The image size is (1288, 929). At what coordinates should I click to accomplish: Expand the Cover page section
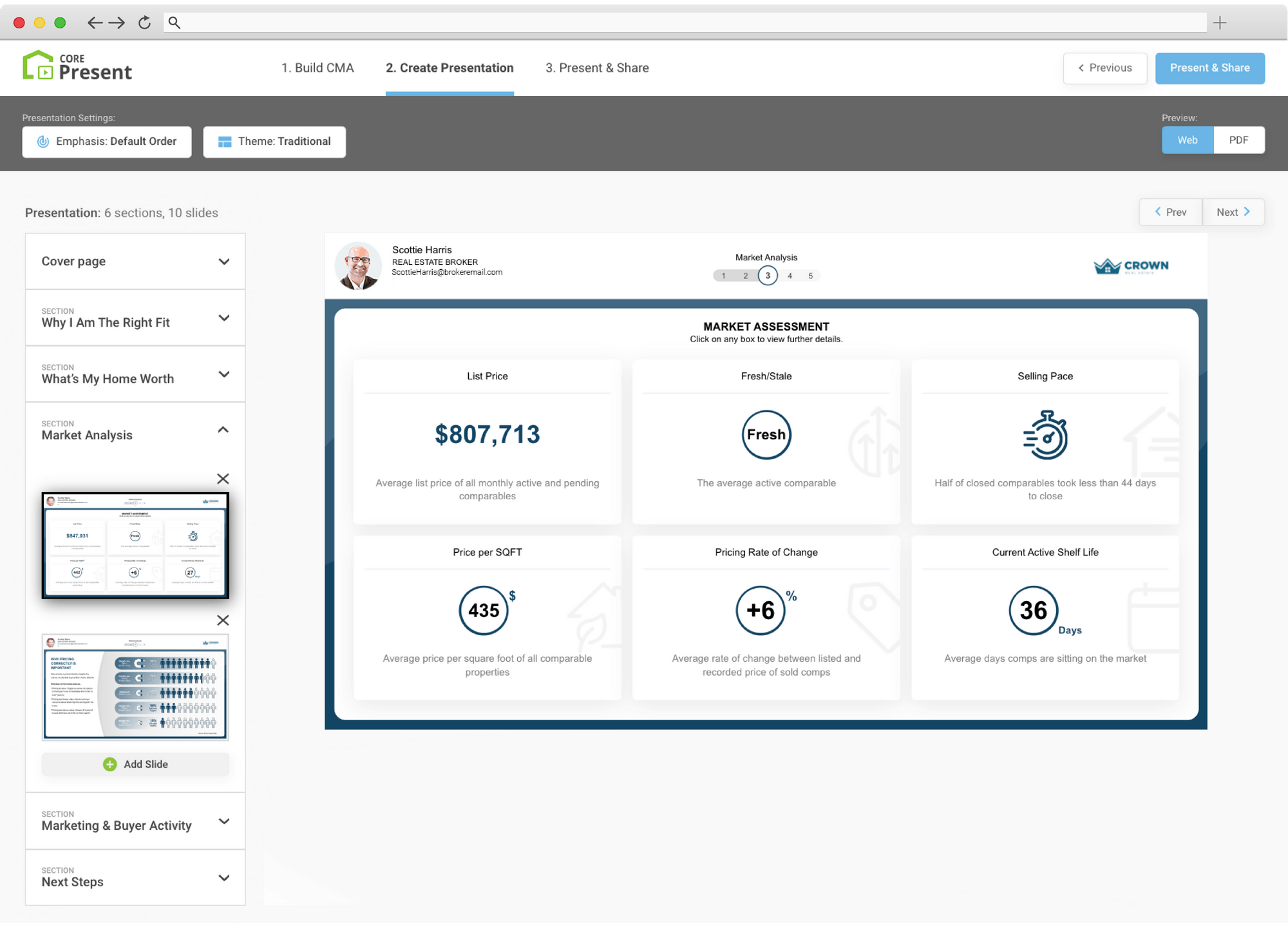pos(223,261)
